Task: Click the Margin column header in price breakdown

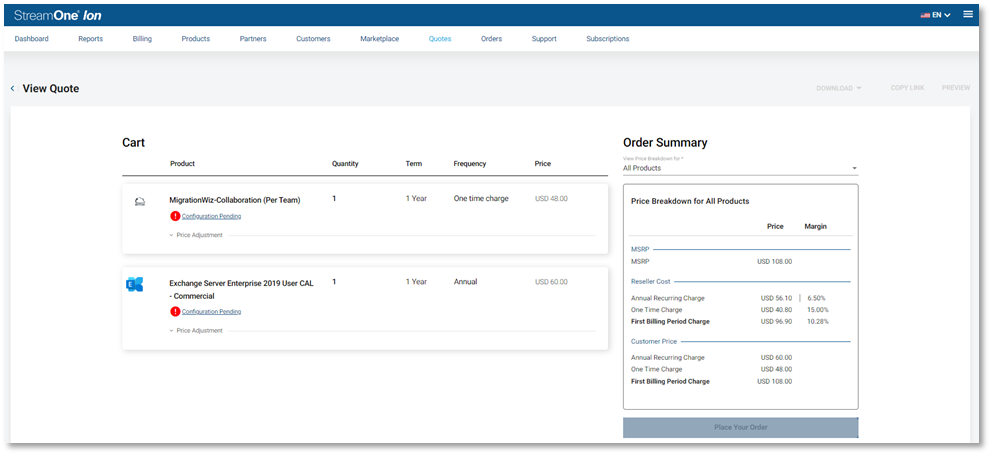Action: (x=815, y=226)
